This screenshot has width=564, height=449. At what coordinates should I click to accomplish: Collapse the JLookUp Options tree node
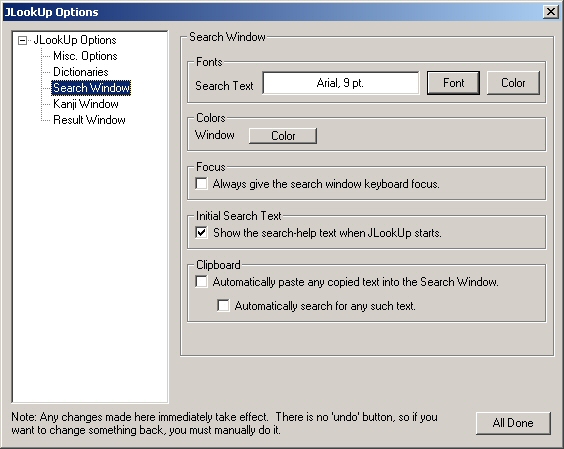22,40
